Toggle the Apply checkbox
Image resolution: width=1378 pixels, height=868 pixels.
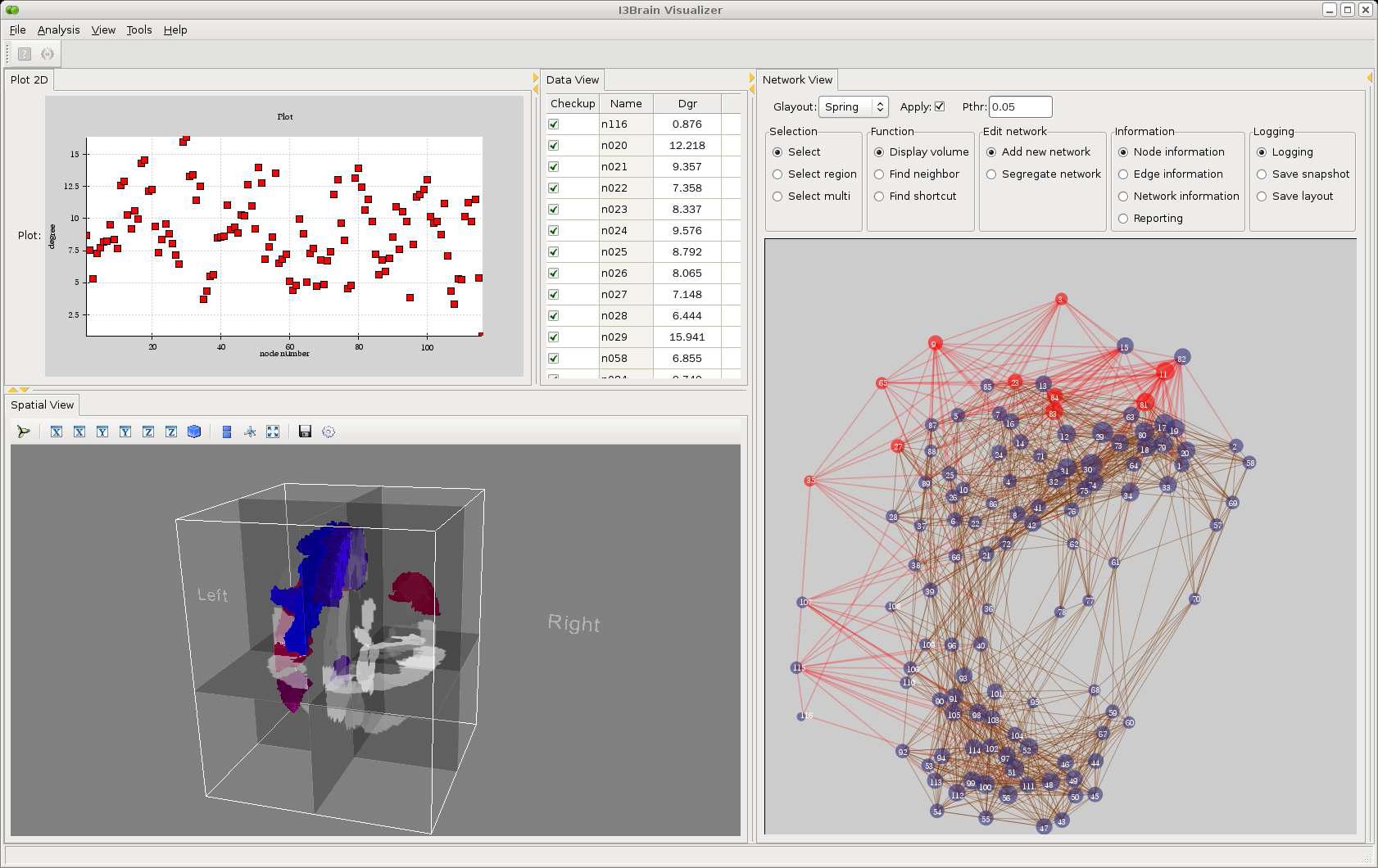940,106
